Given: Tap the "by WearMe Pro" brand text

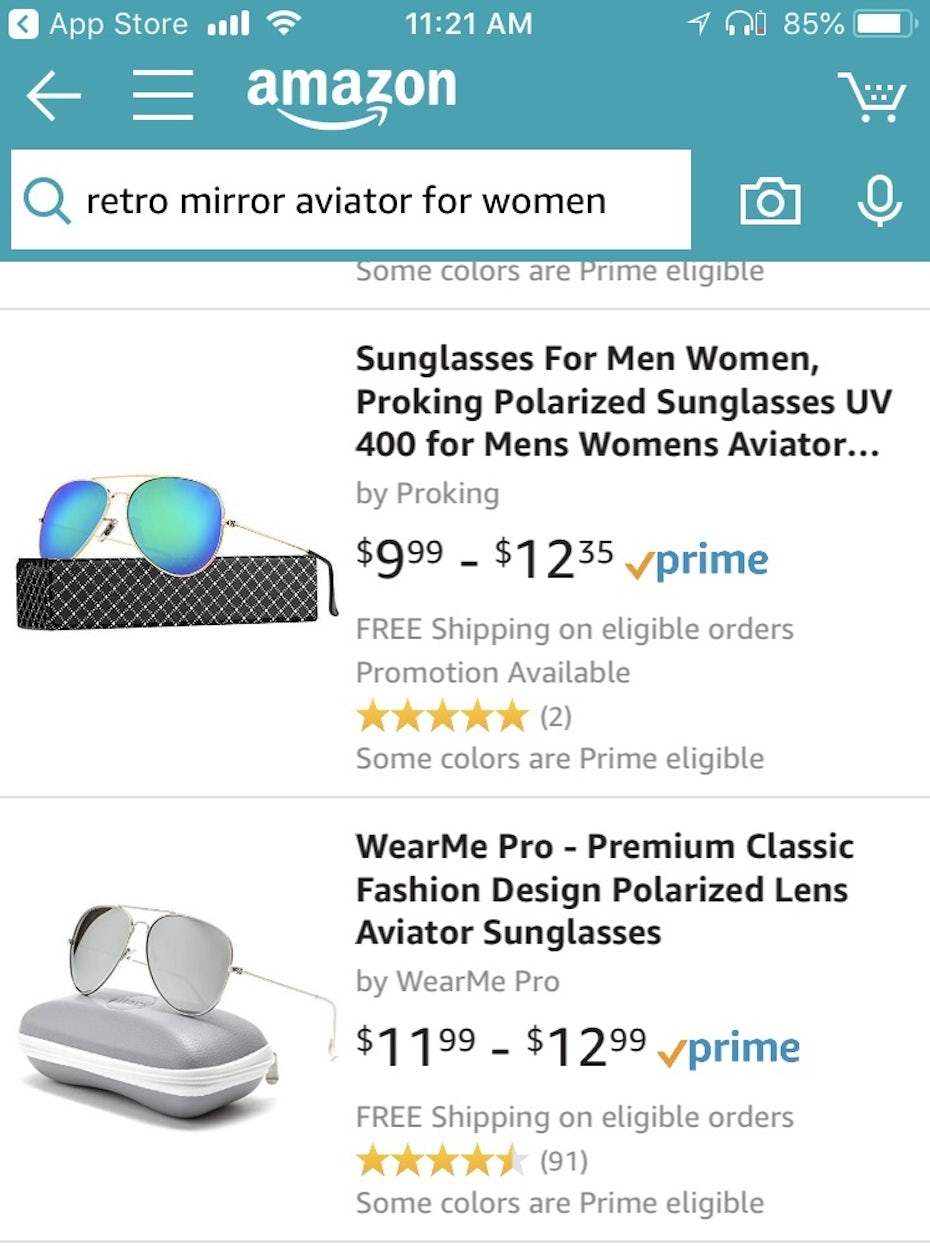Looking at the screenshot, I should [457, 982].
